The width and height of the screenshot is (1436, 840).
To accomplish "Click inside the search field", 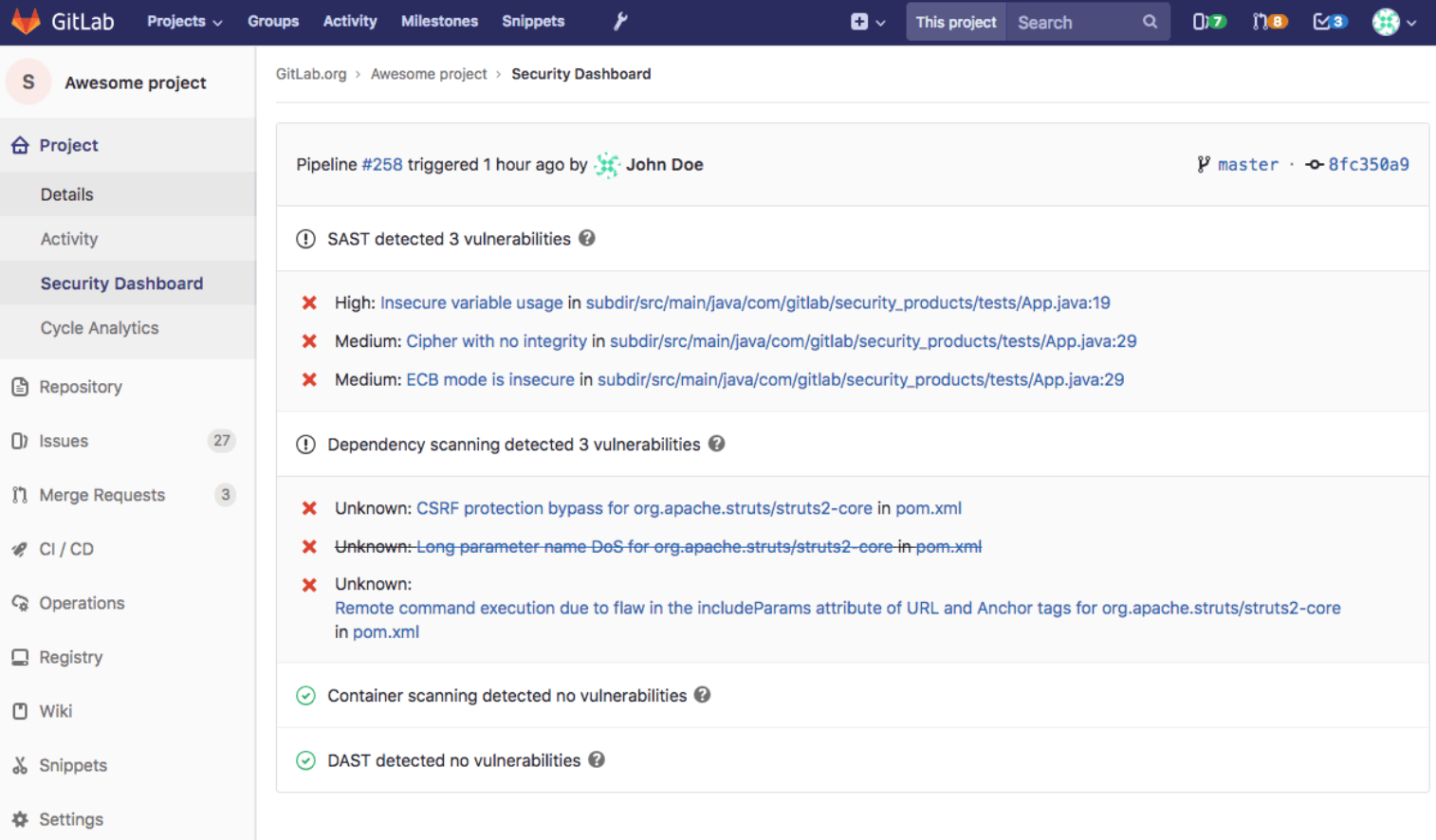I will pyautogui.click(x=1081, y=21).
